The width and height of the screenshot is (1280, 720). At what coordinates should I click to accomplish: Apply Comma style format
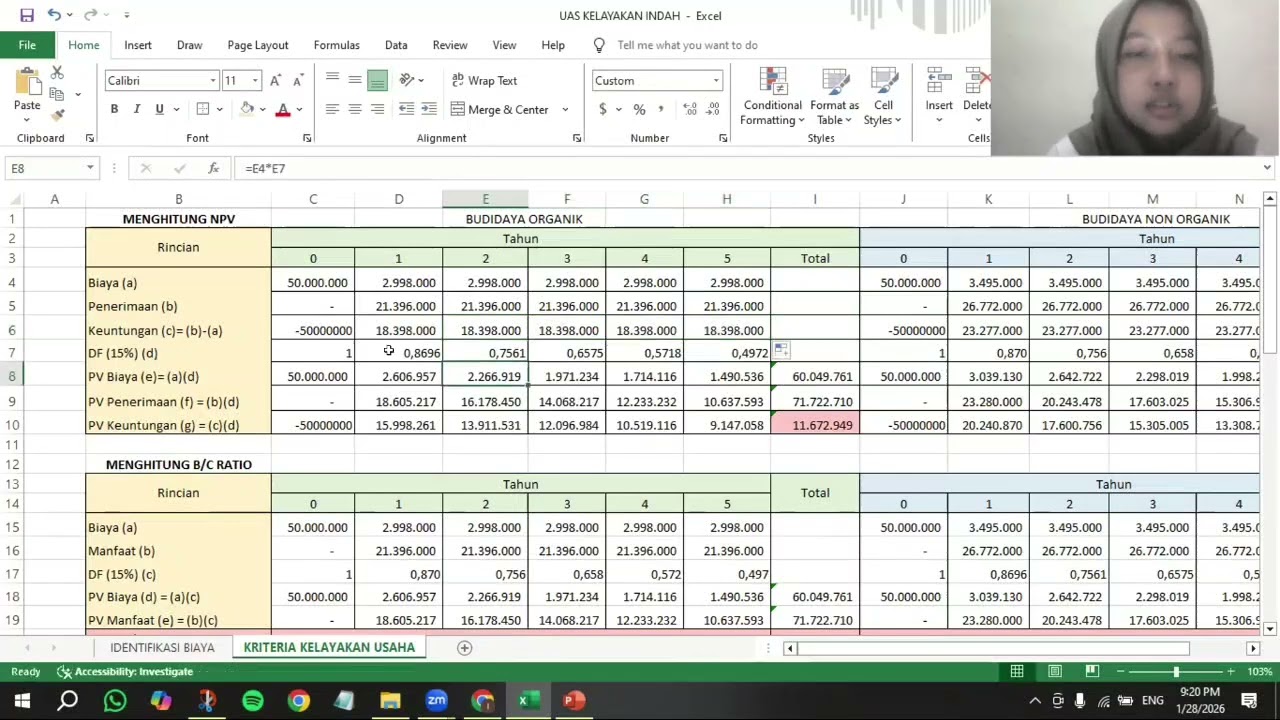click(661, 109)
